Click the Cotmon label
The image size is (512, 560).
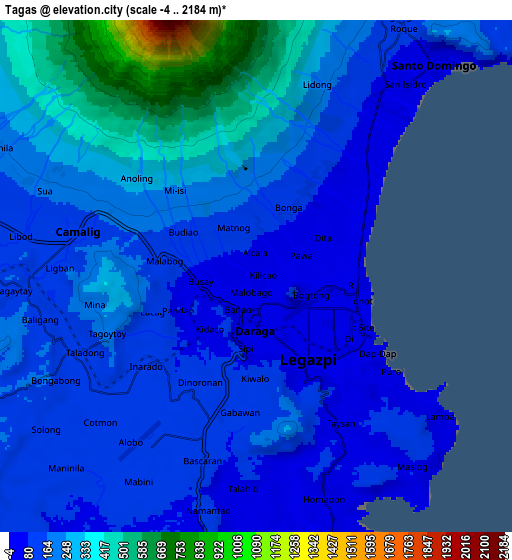pos(100,423)
